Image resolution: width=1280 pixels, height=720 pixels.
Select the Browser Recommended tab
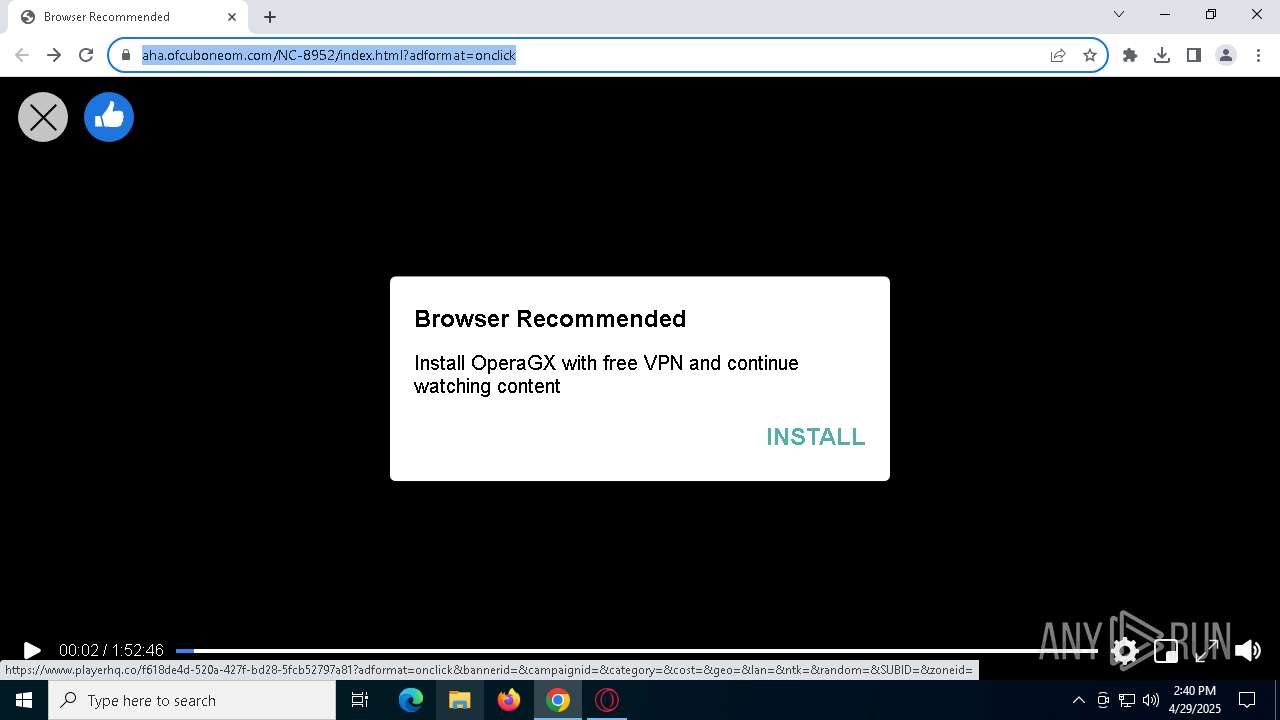click(x=127, y=17)
